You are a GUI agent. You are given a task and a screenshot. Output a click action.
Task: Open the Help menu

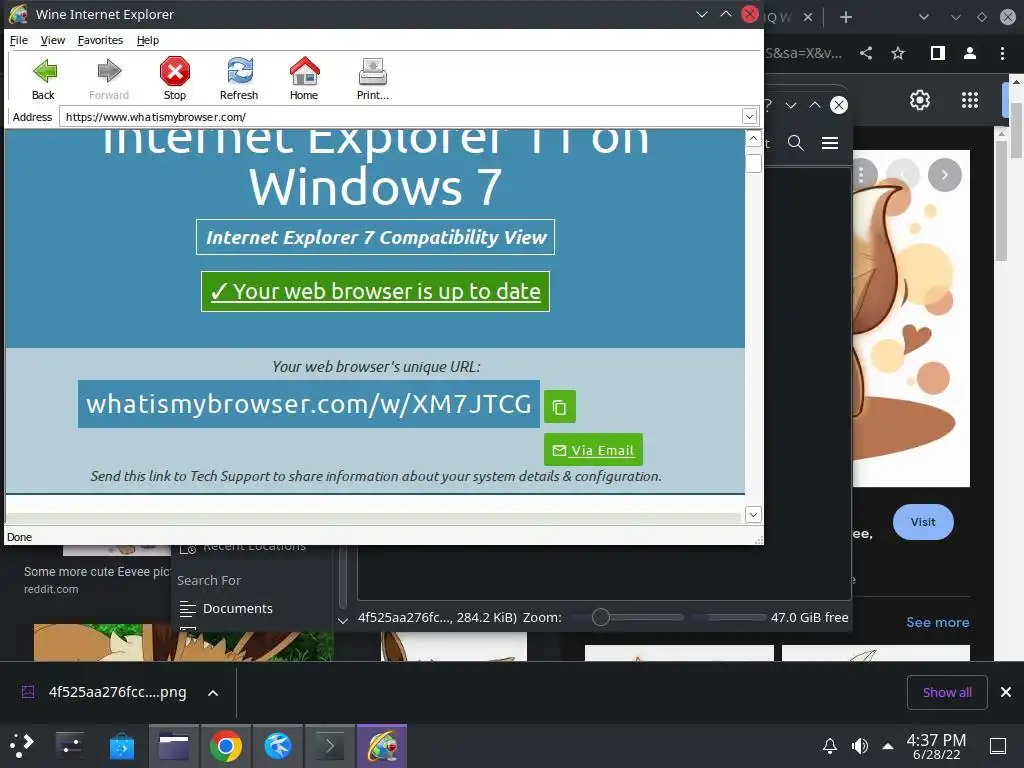coord(148,40)
